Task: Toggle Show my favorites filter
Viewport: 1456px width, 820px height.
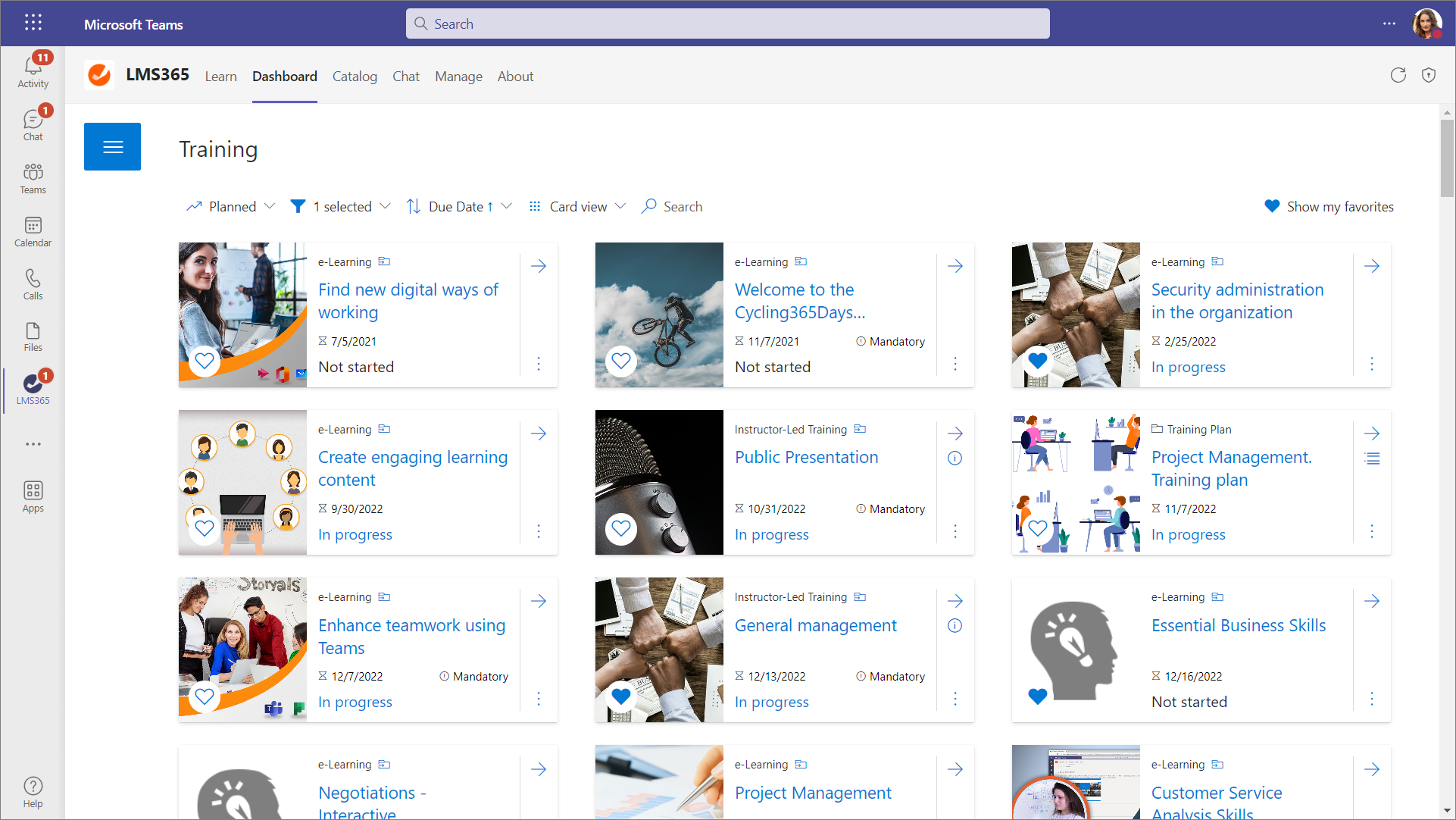Action: pos(1329,206)
